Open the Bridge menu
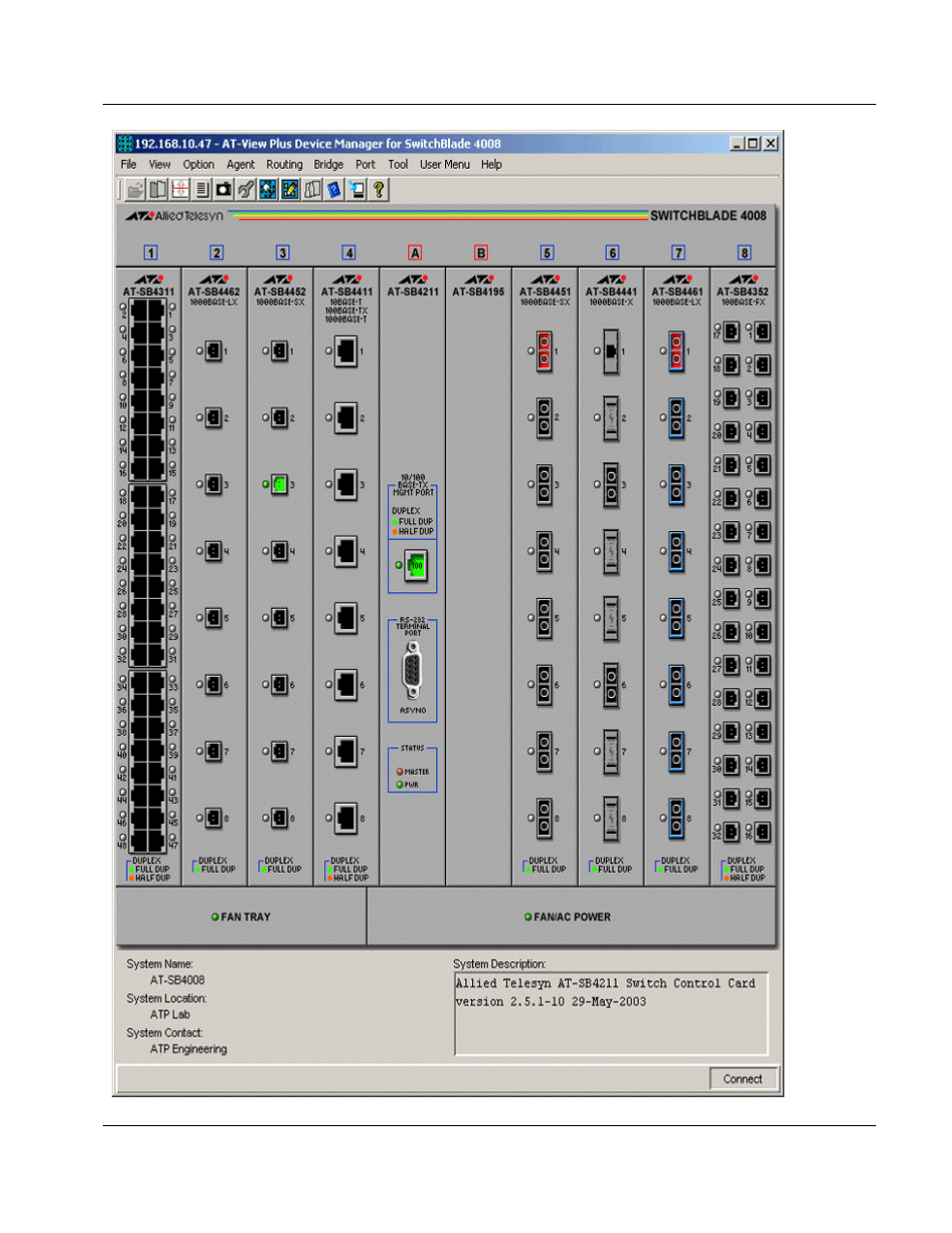 (x=328, y=165)
